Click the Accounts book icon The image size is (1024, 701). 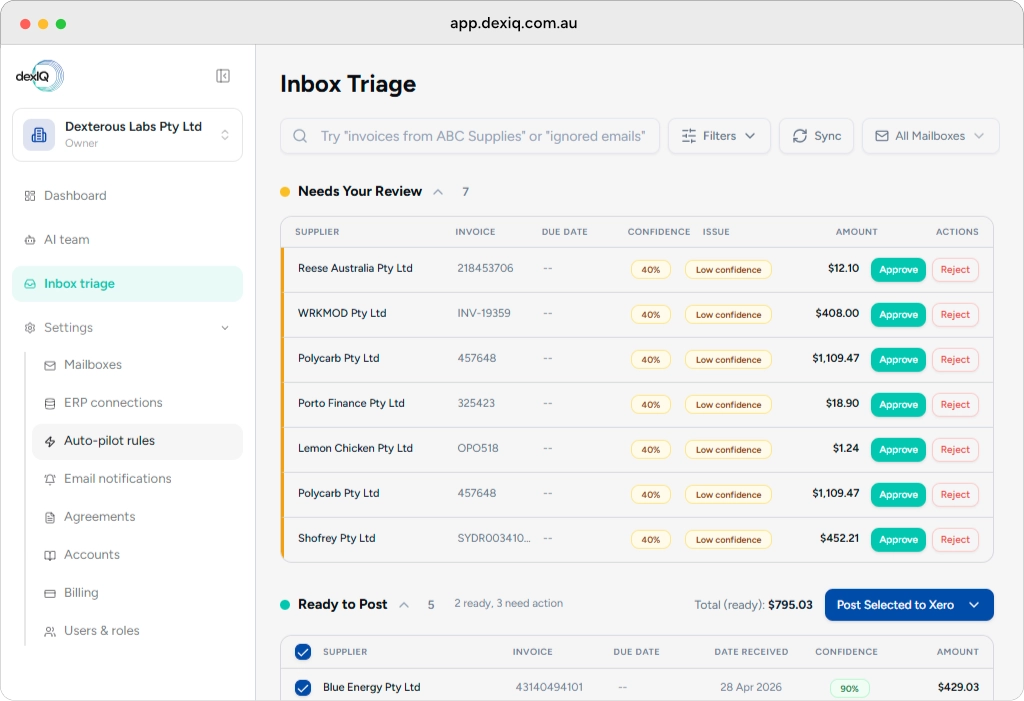coord(50,555)
